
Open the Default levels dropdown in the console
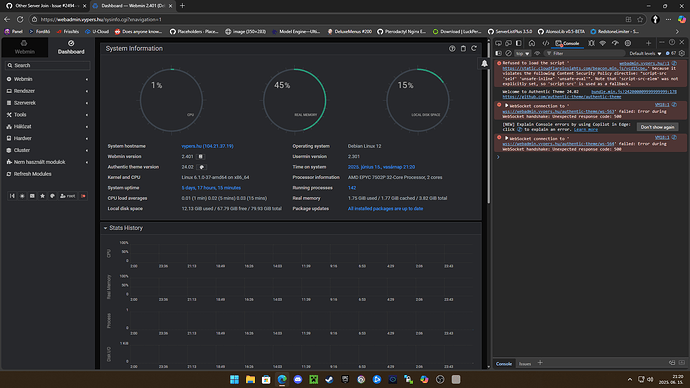pyautogui.click(x=645, y=53)
